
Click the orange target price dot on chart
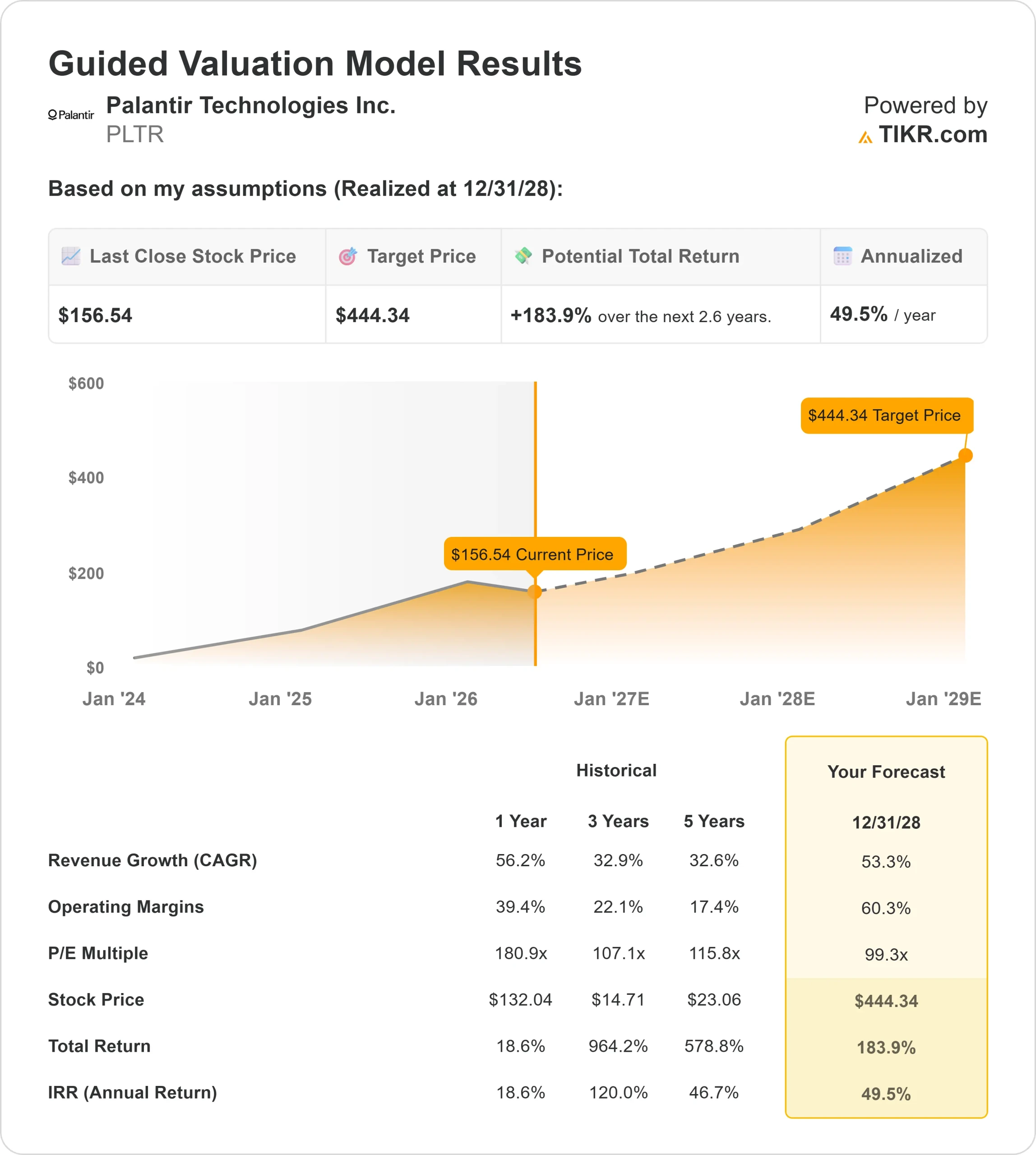coord(966,455)
